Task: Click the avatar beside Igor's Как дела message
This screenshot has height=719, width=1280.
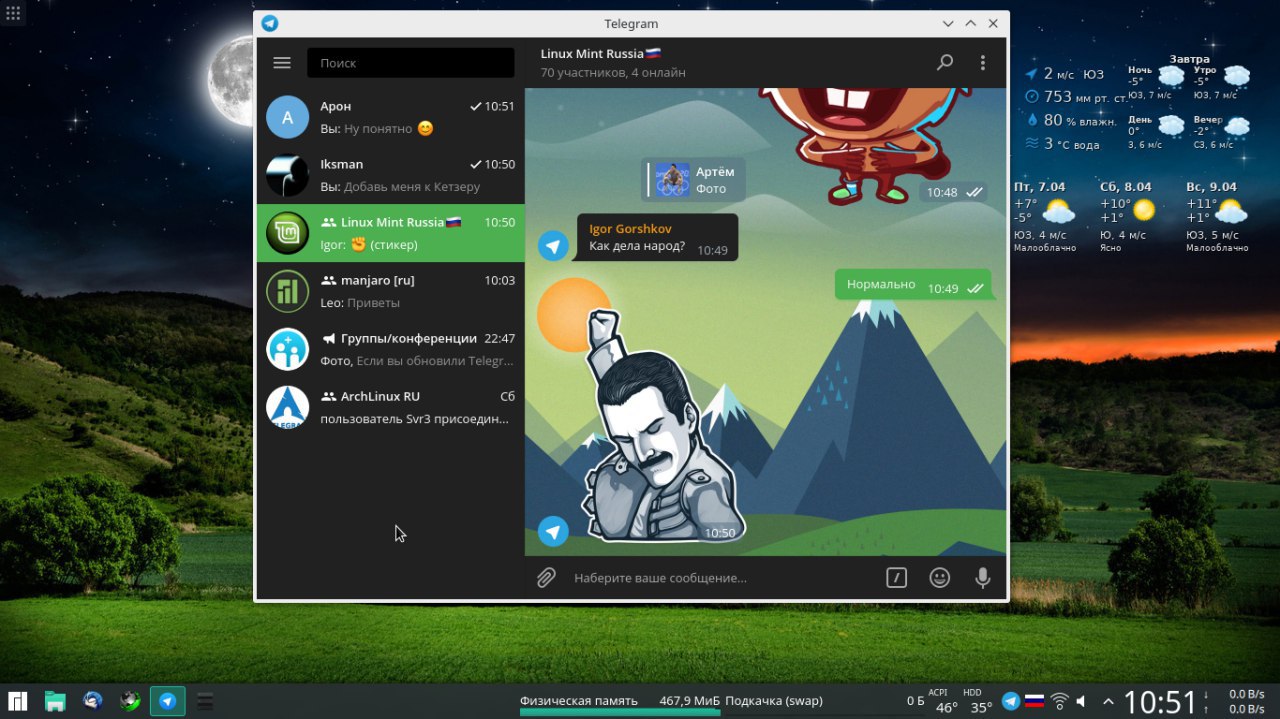Action: (x=553, y=246)
